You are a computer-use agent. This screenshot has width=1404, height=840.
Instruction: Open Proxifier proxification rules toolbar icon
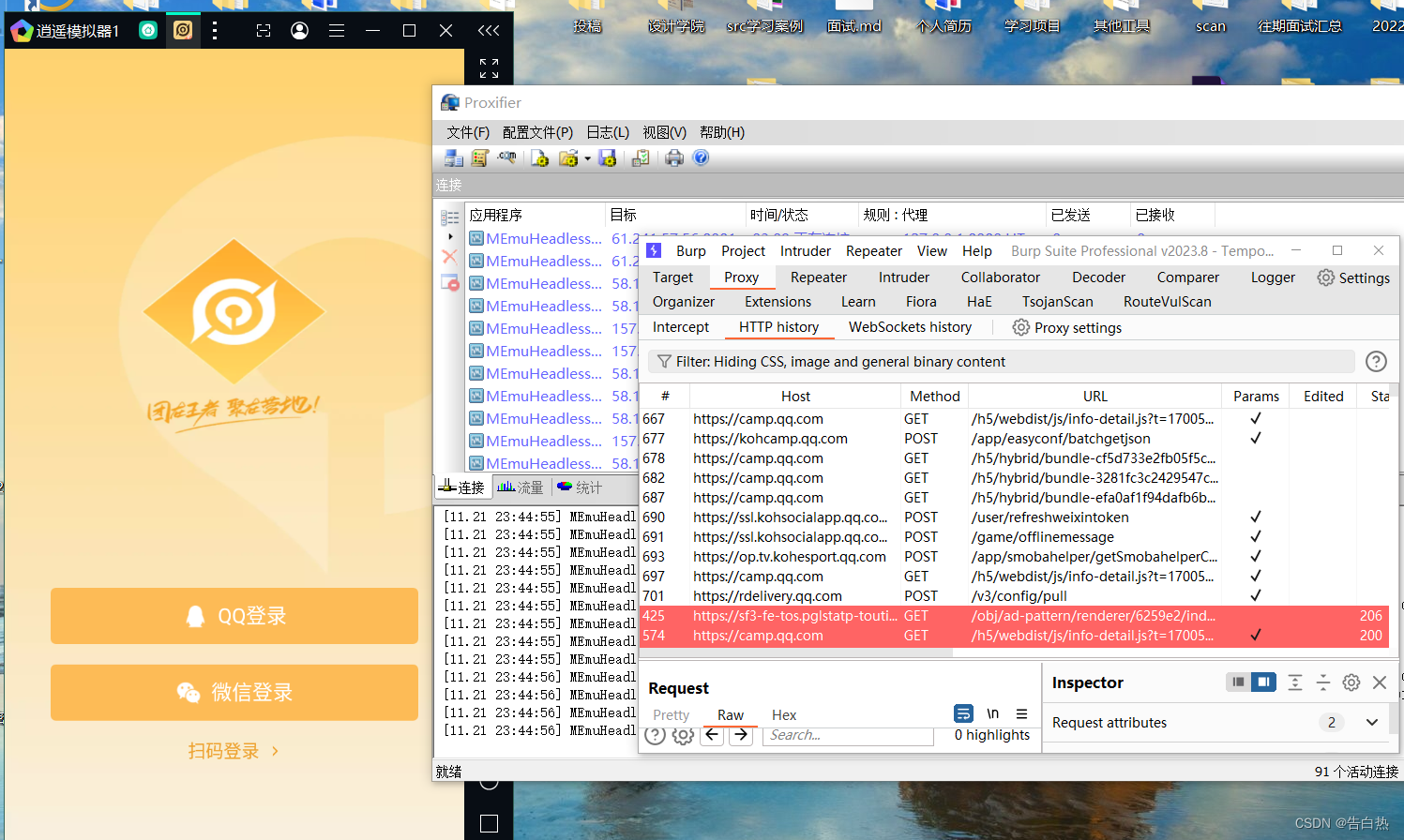tap(480, 158)
